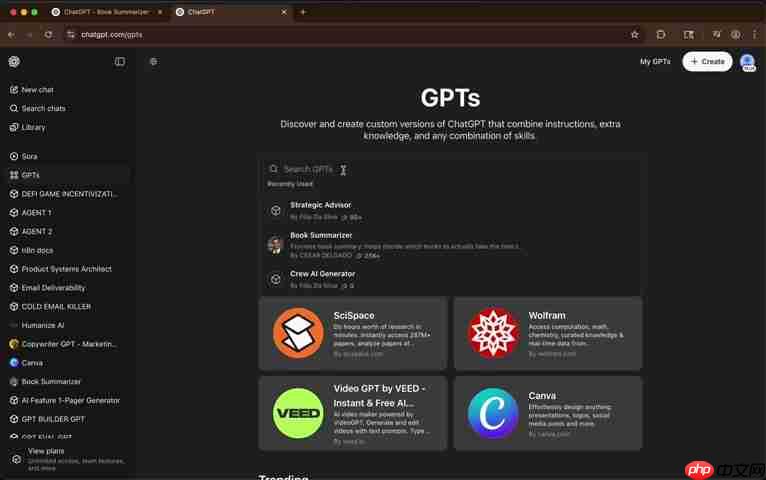Click the green VEED logo
Viewport: 766px width, 480px height.
click(x=298, y=413)
